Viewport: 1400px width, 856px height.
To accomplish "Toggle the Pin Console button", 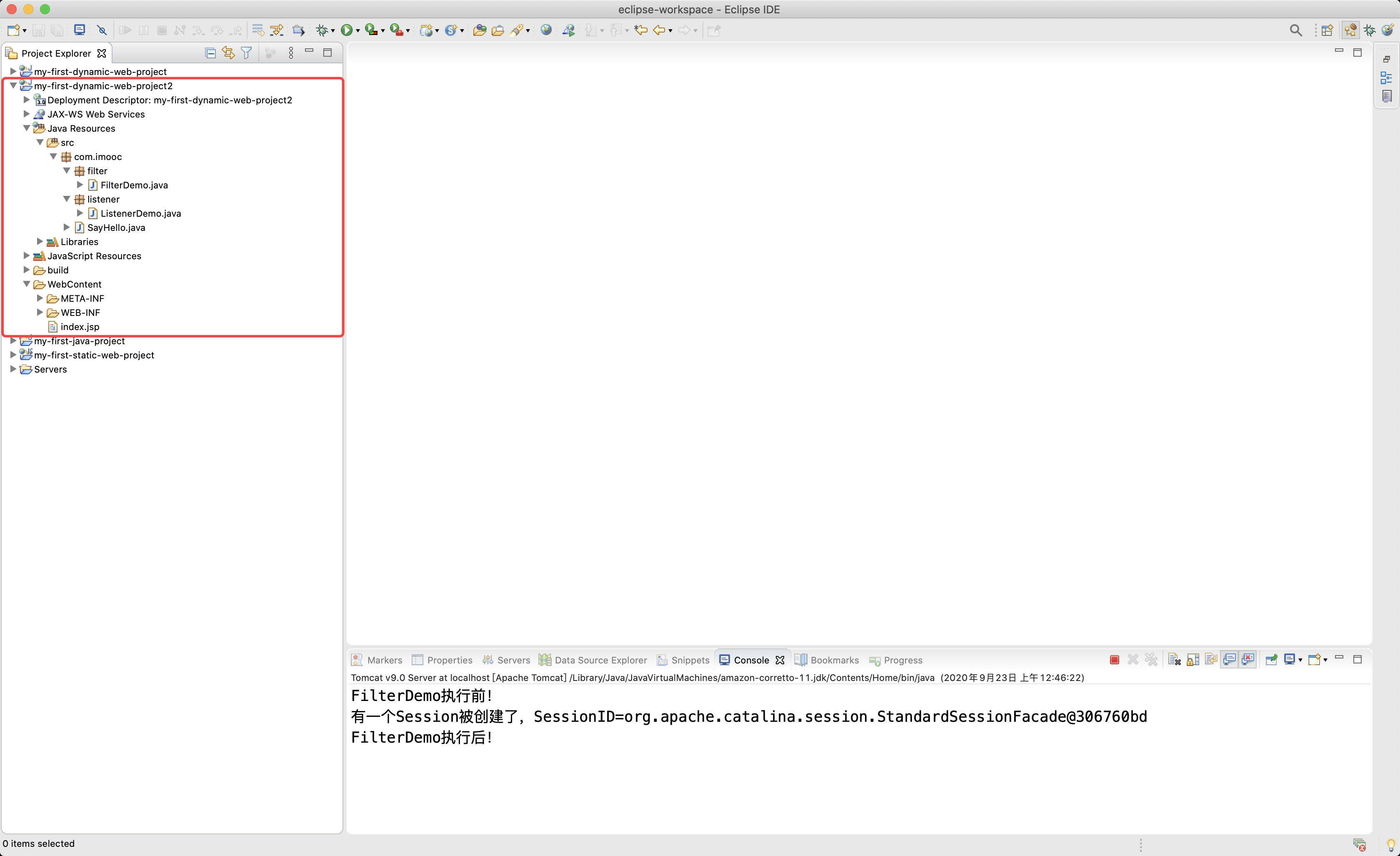I will coord(1272,659).
